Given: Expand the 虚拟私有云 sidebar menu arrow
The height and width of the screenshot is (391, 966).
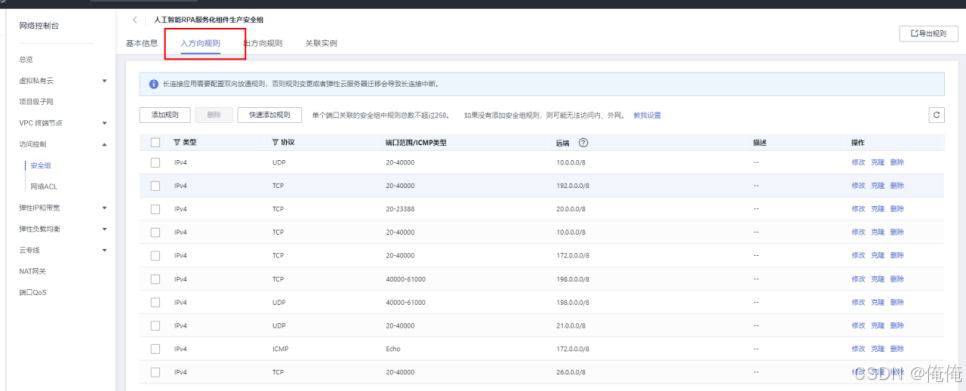Looking at the screenshot, I should click(x=104, y=81).
